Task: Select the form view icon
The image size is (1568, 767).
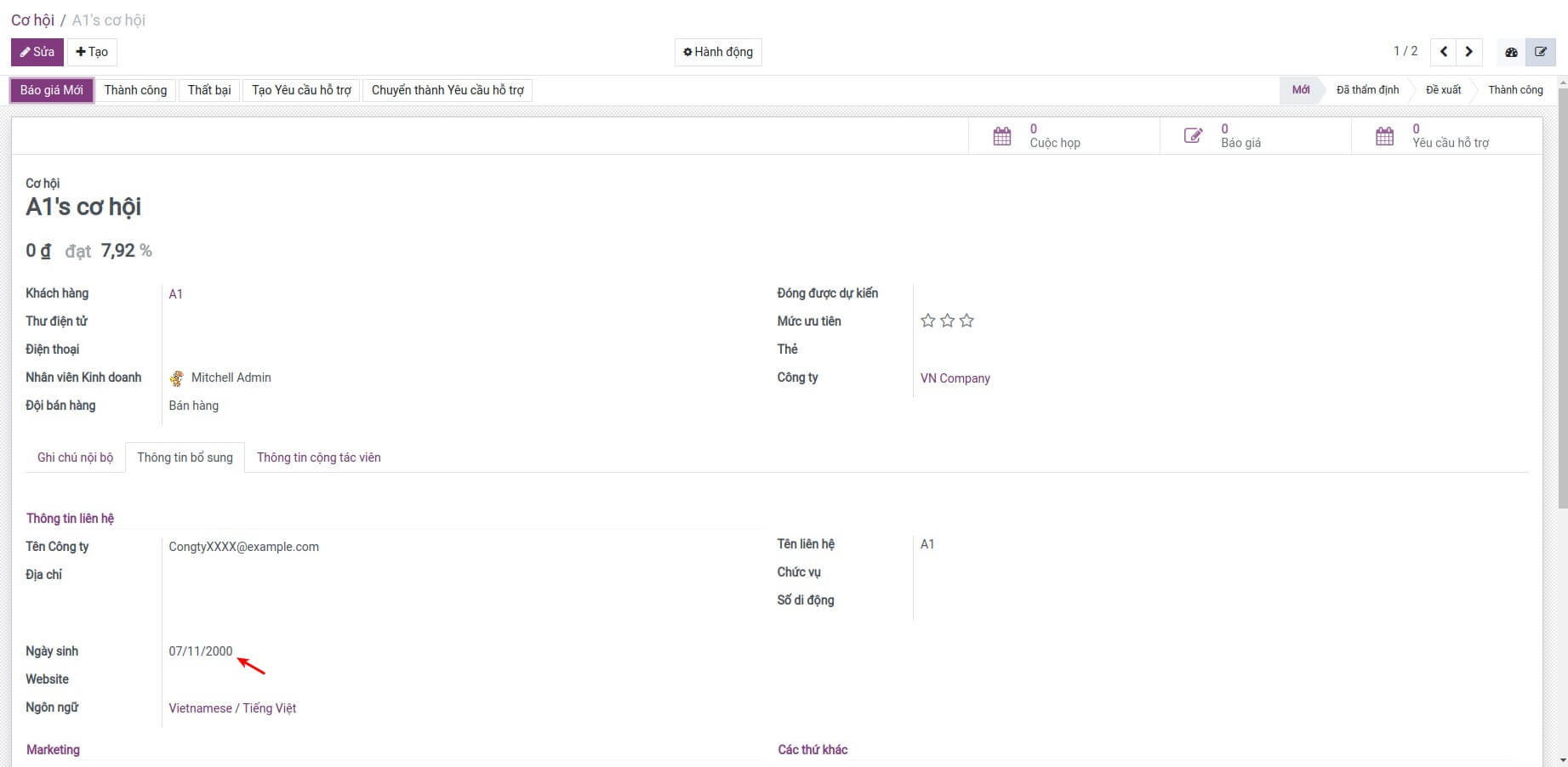Action: [1540, 52]
